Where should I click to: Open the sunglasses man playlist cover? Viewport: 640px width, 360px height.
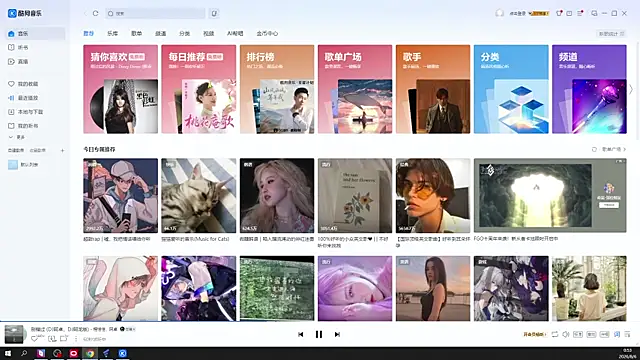[433, 196]
